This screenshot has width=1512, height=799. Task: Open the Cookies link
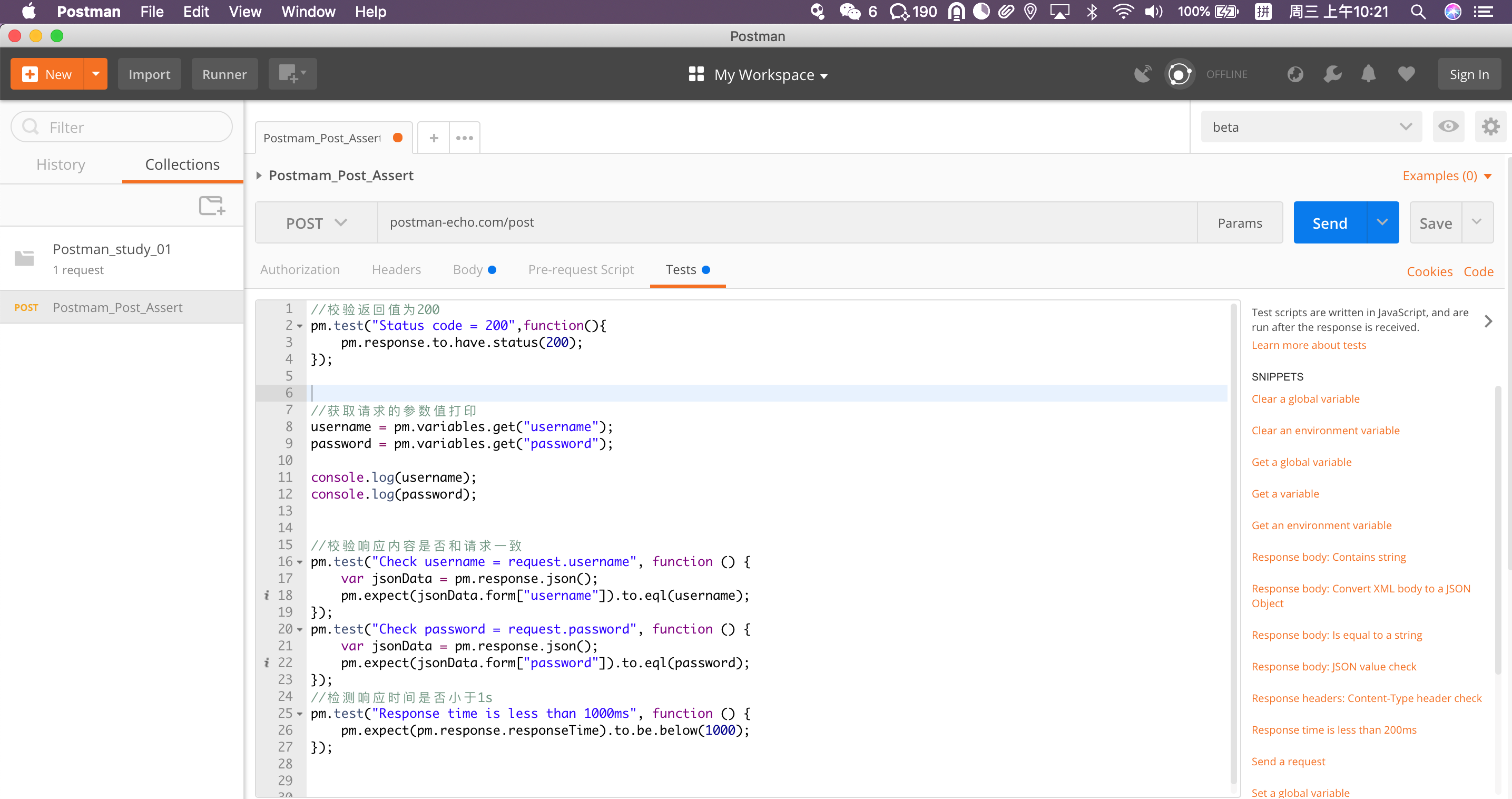(1429, 271)
